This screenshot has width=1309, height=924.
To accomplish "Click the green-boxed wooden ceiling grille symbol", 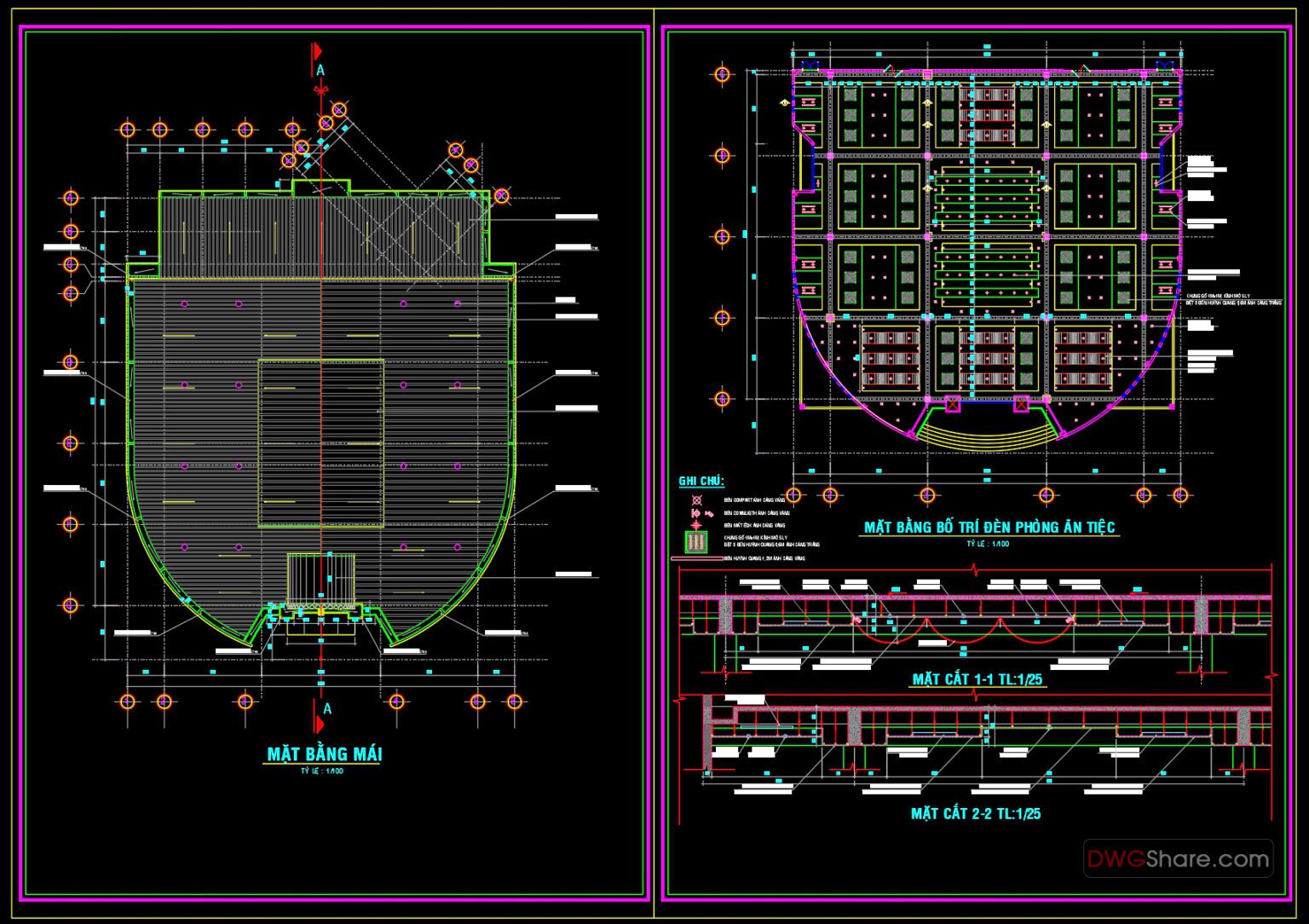I will pos(695,542).
